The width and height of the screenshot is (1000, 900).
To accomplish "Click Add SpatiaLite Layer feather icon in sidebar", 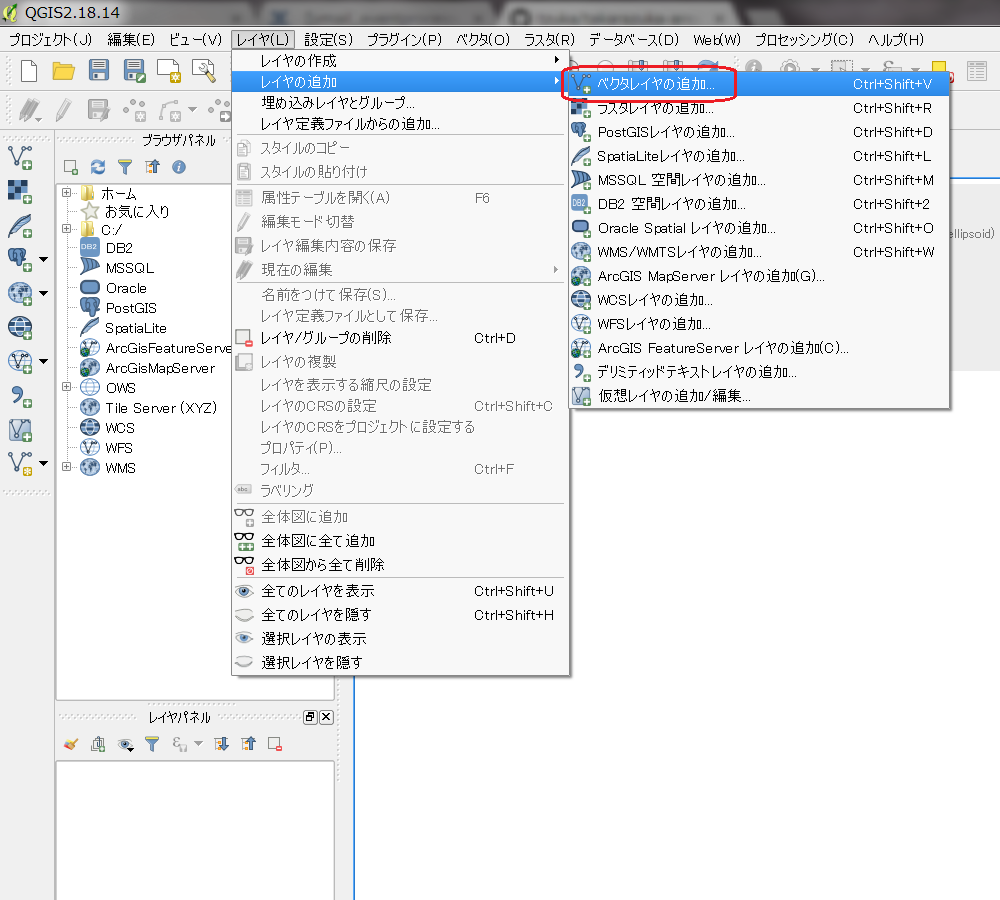I will pyautogui.click(x=20, y=226).
